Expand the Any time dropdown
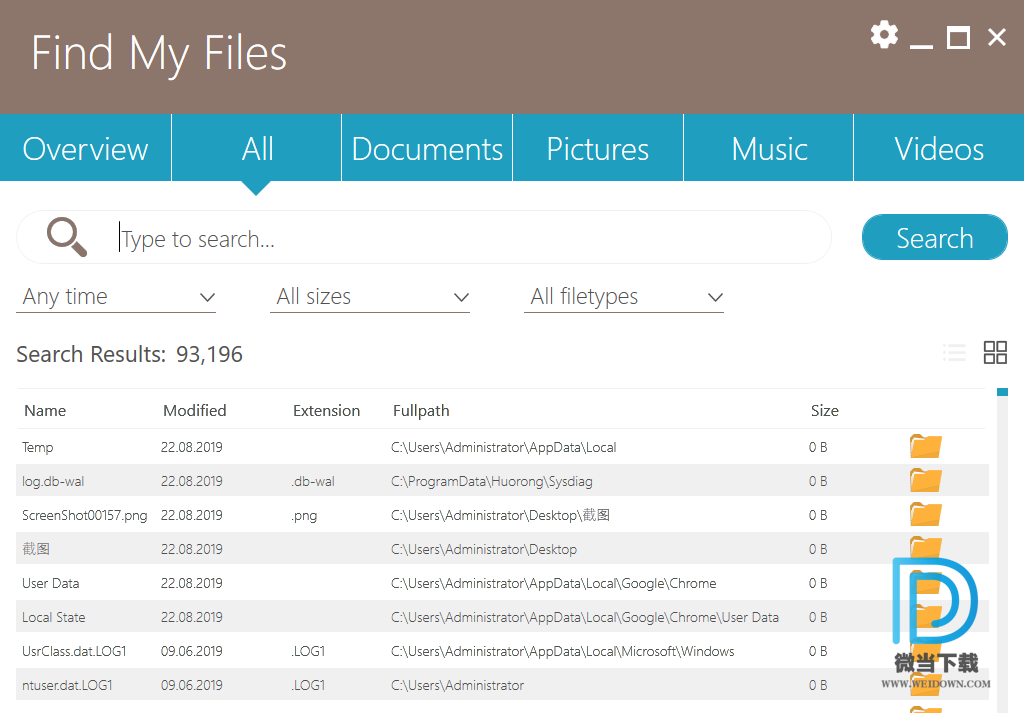Viewport: 1024px width, 722px height. [116, 297]
